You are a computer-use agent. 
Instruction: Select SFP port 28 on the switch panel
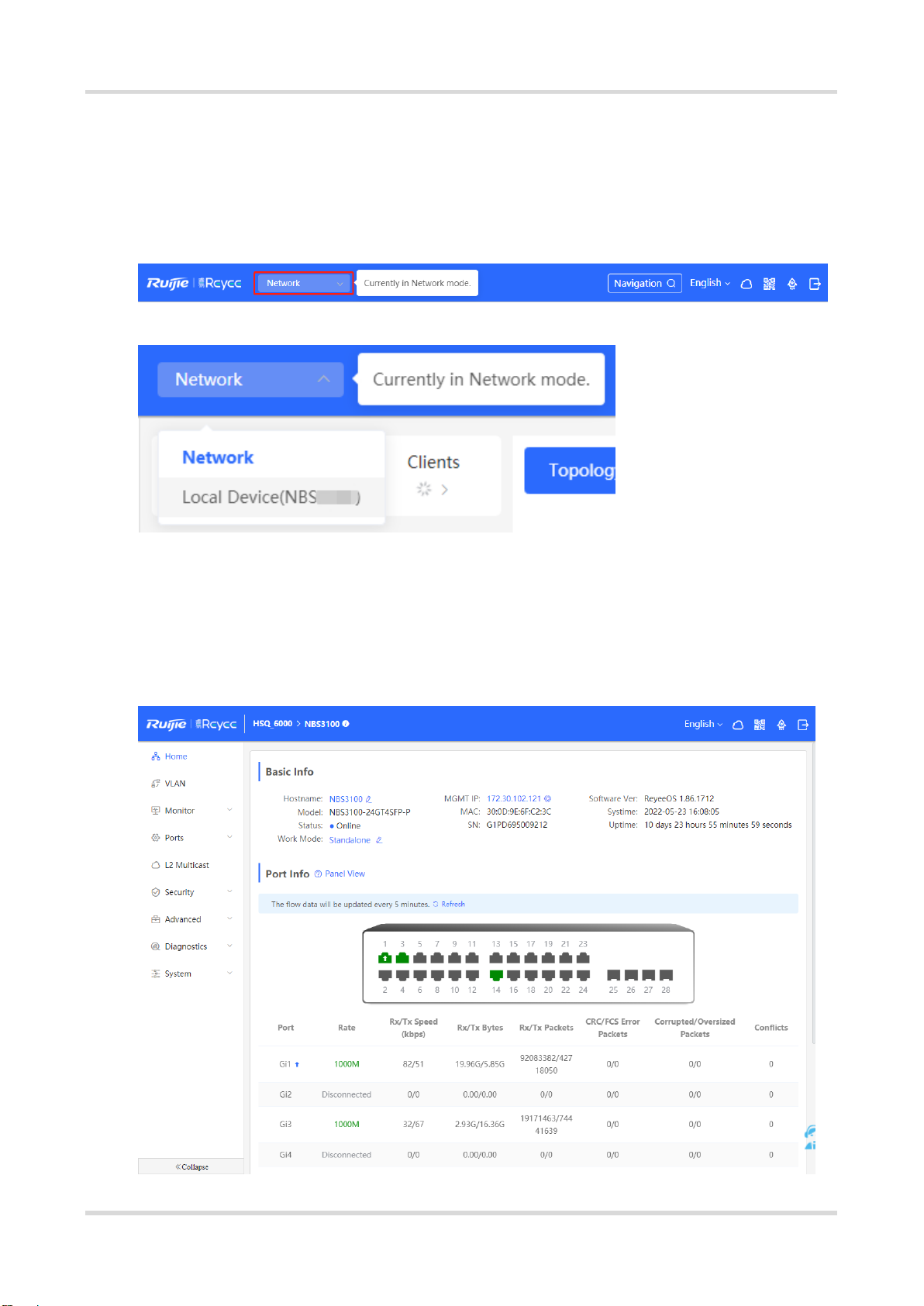pos(666,975)
